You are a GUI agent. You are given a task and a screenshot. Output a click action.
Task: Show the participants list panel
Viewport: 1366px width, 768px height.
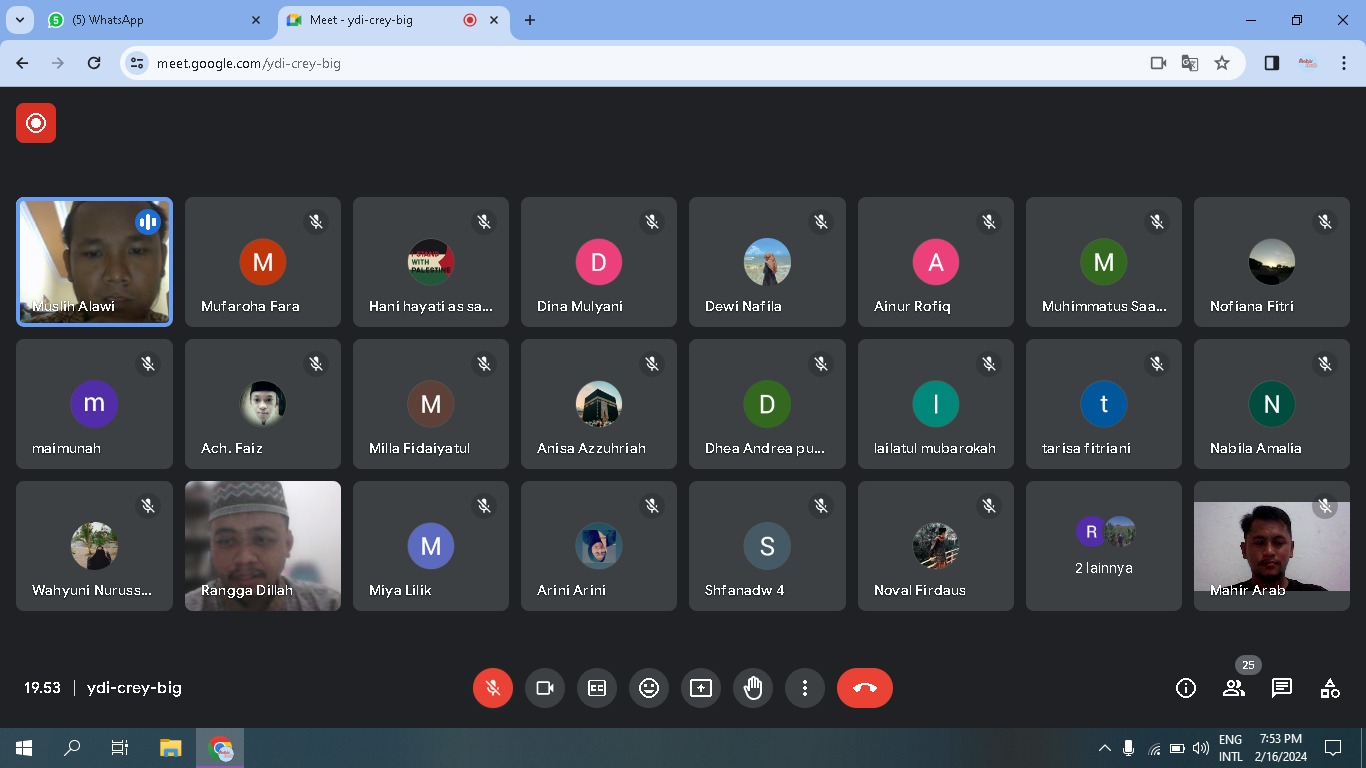(x=1234, y=688)
